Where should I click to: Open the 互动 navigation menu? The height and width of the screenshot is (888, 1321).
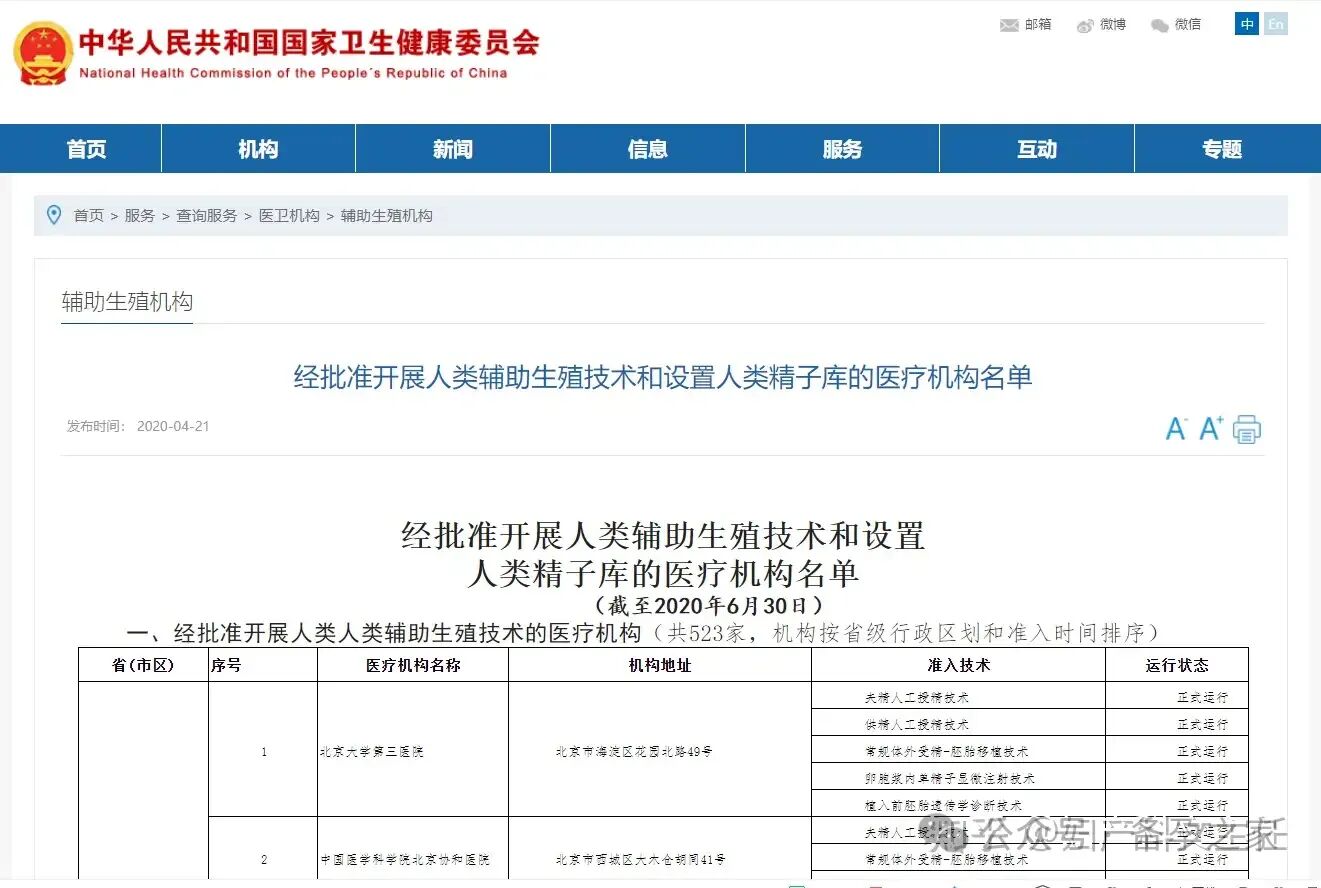(x=1036, y=148)
